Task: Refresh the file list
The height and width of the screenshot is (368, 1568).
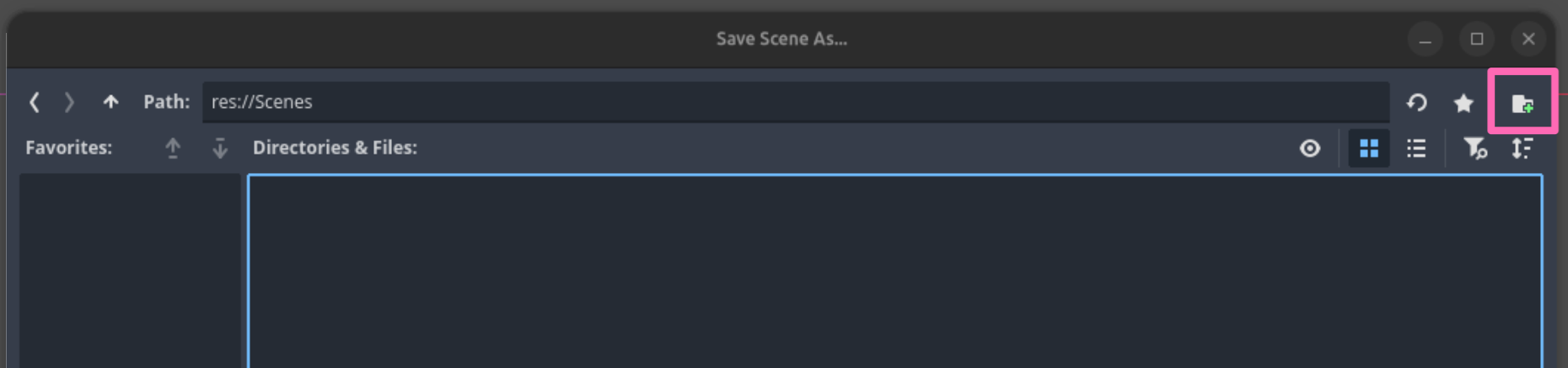Action: coord(1417,103)
